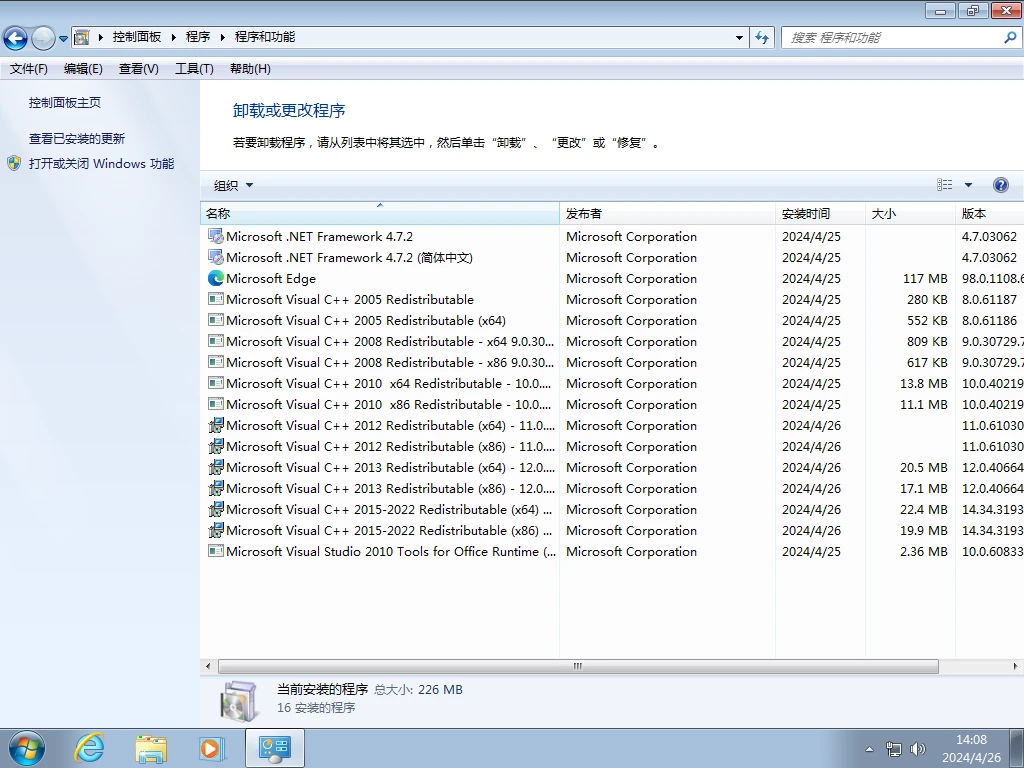Screen dimensions: 1024x768
Task: Select Visual C++ 2012 (x86) icon
Action: pos(216,446)
